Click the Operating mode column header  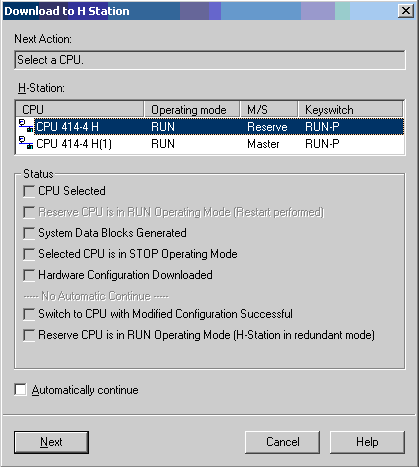[192, 110]
